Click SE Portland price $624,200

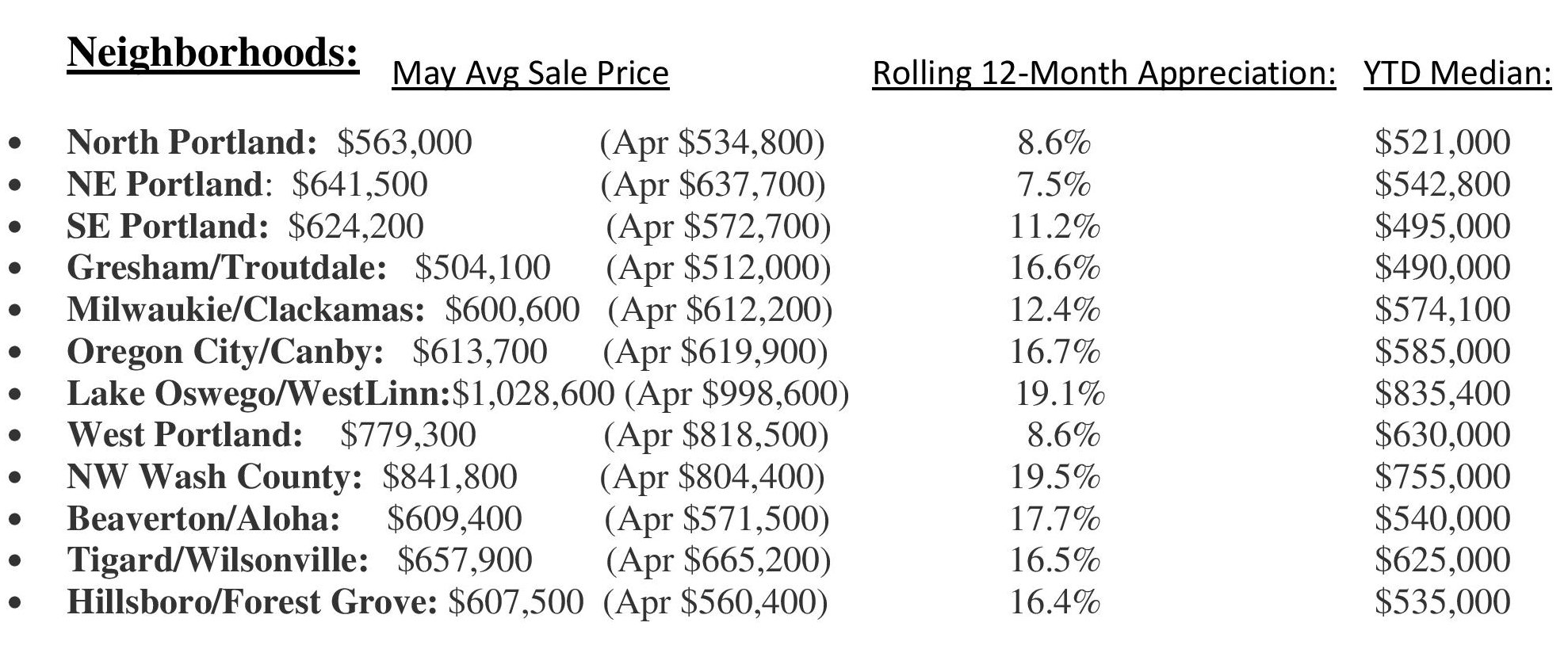point(356,227)
